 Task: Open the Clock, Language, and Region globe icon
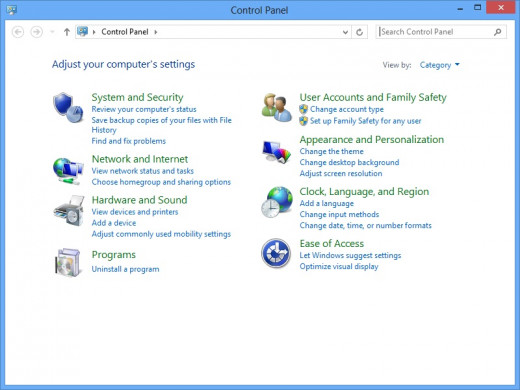(x=277, y=202)
